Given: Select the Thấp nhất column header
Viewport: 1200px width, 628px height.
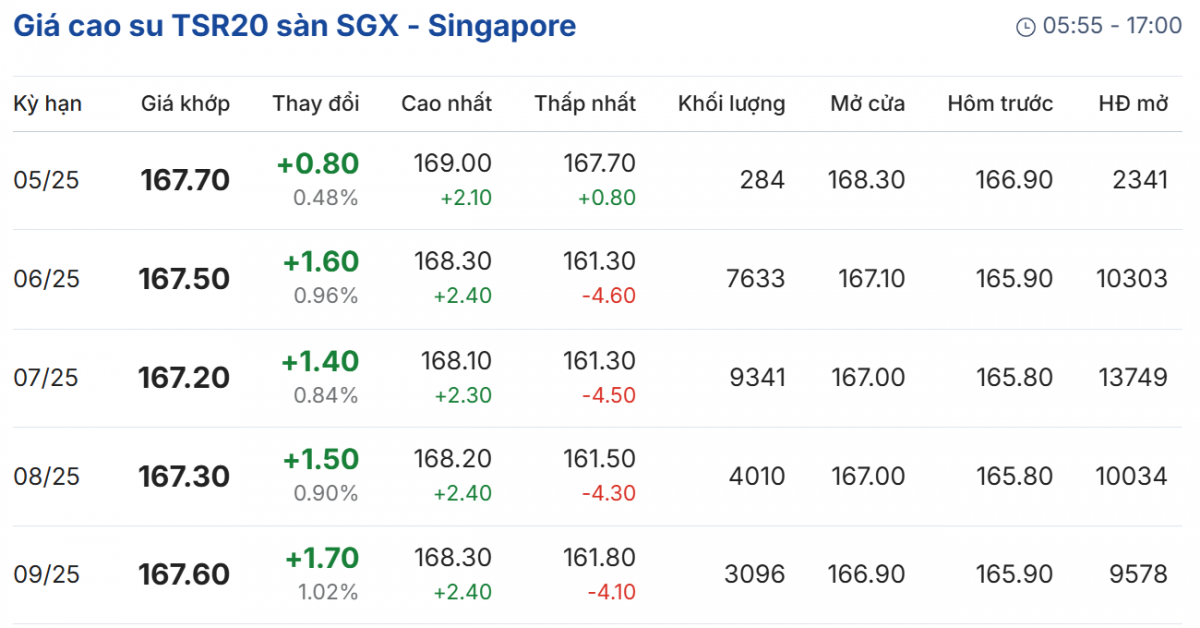Looking at the screenshot, I should 585,104.
